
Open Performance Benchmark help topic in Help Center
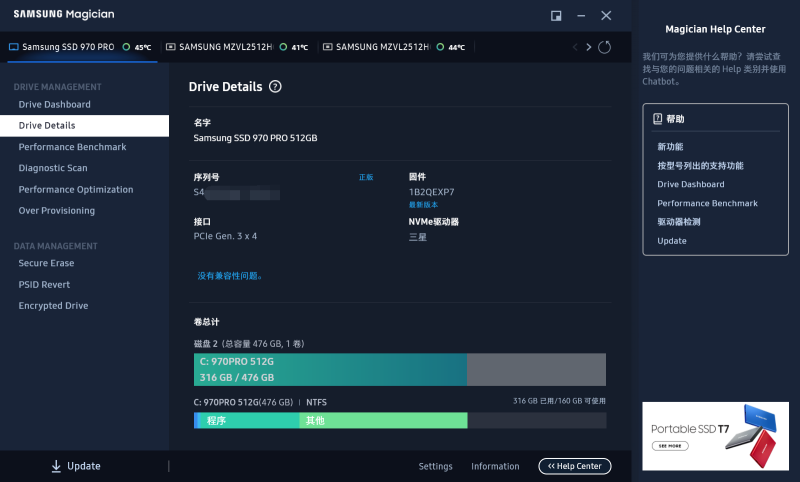coord(707,203)
